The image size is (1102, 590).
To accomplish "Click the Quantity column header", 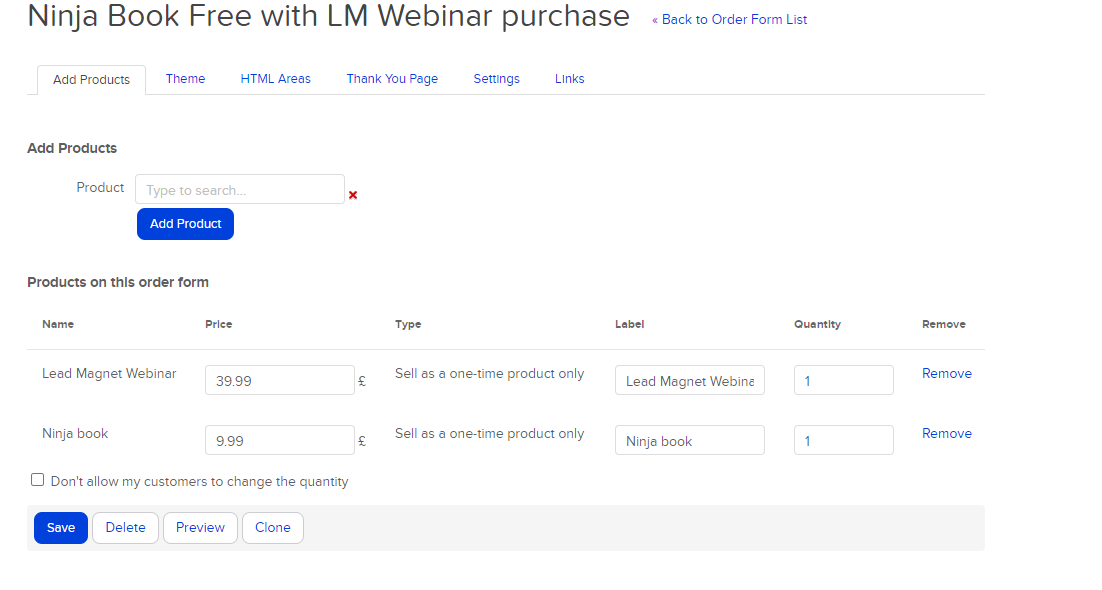I will [x=817, y=324].
